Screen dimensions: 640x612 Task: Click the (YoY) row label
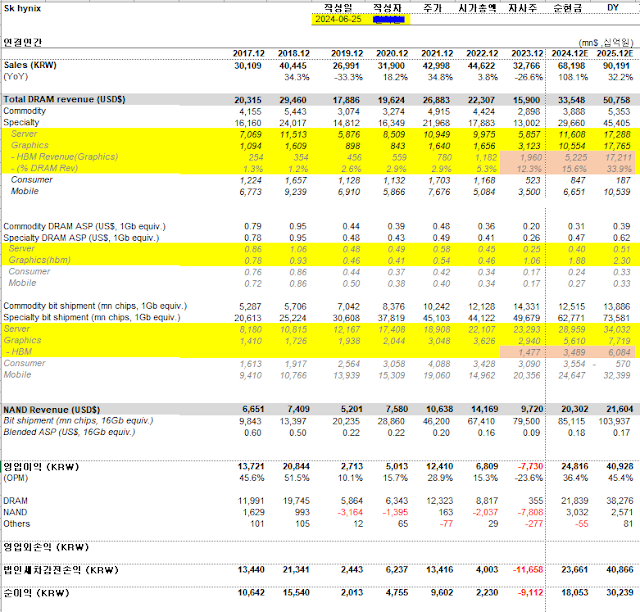coord(16,76)
